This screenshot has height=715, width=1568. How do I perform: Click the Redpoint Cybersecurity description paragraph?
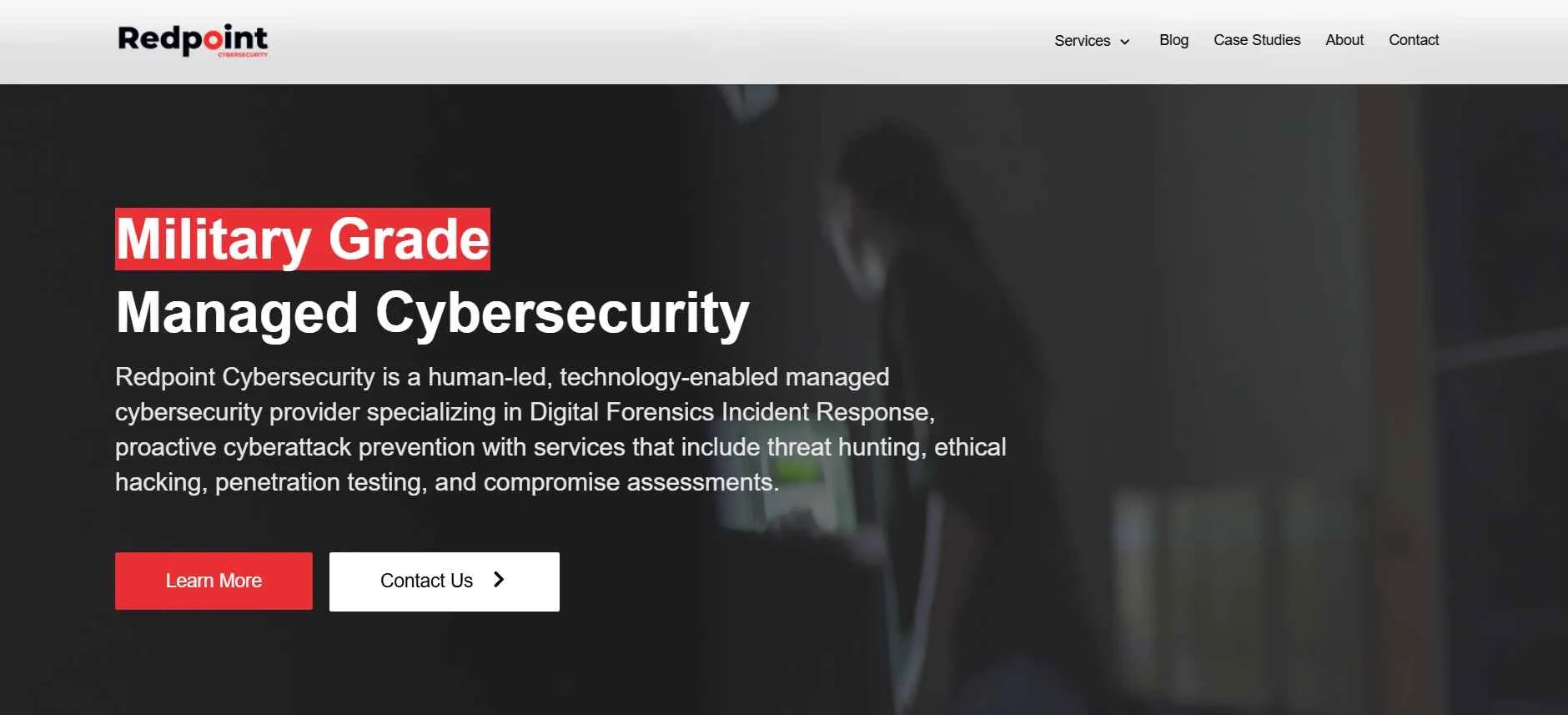560,430
